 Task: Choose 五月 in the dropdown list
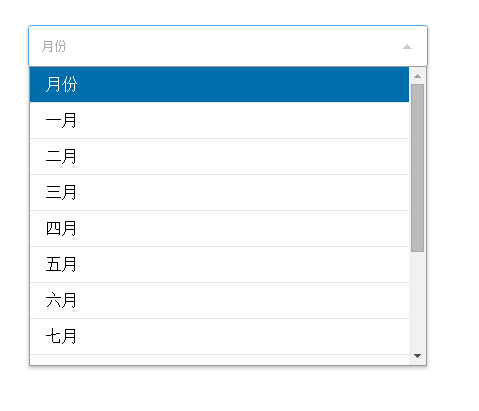(219, 264)
